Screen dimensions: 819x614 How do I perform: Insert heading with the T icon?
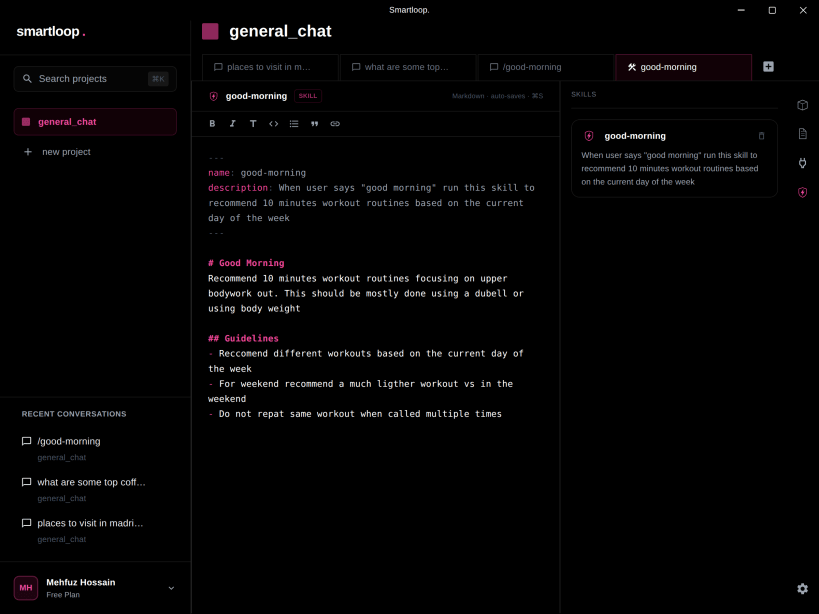coord(253,124)
